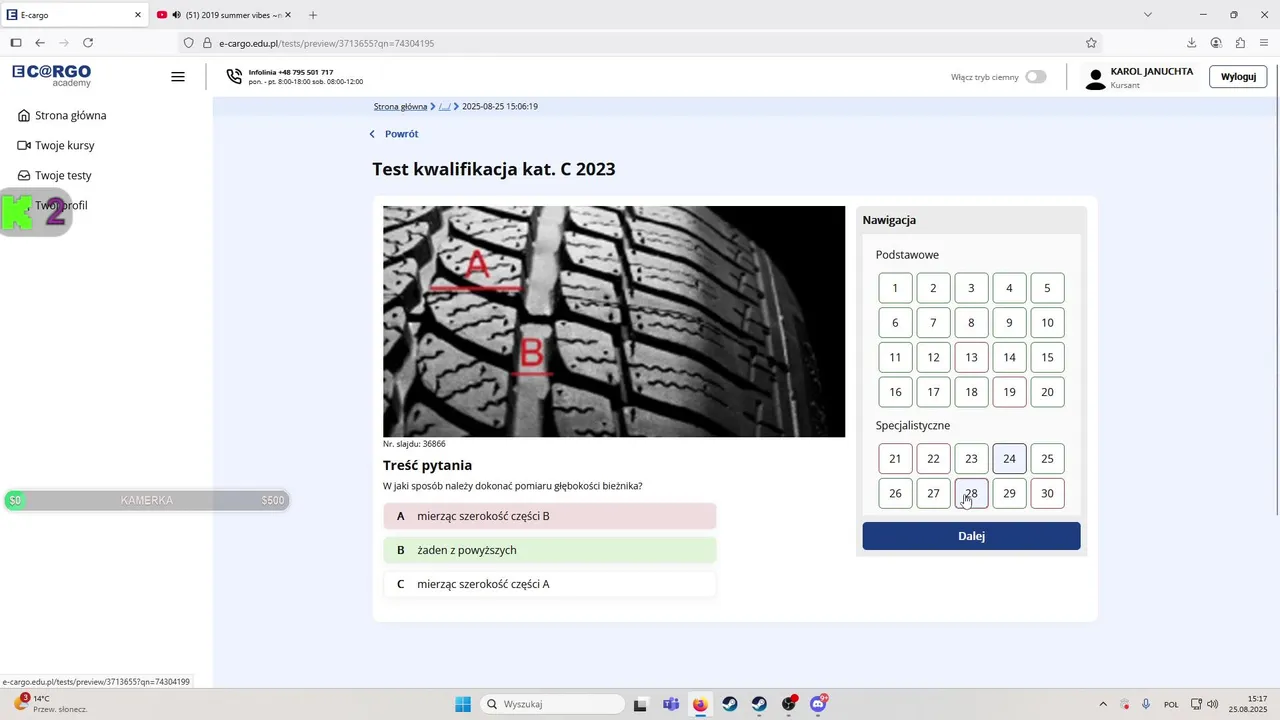Click the padlock site info icon

(x=208, y=43)
